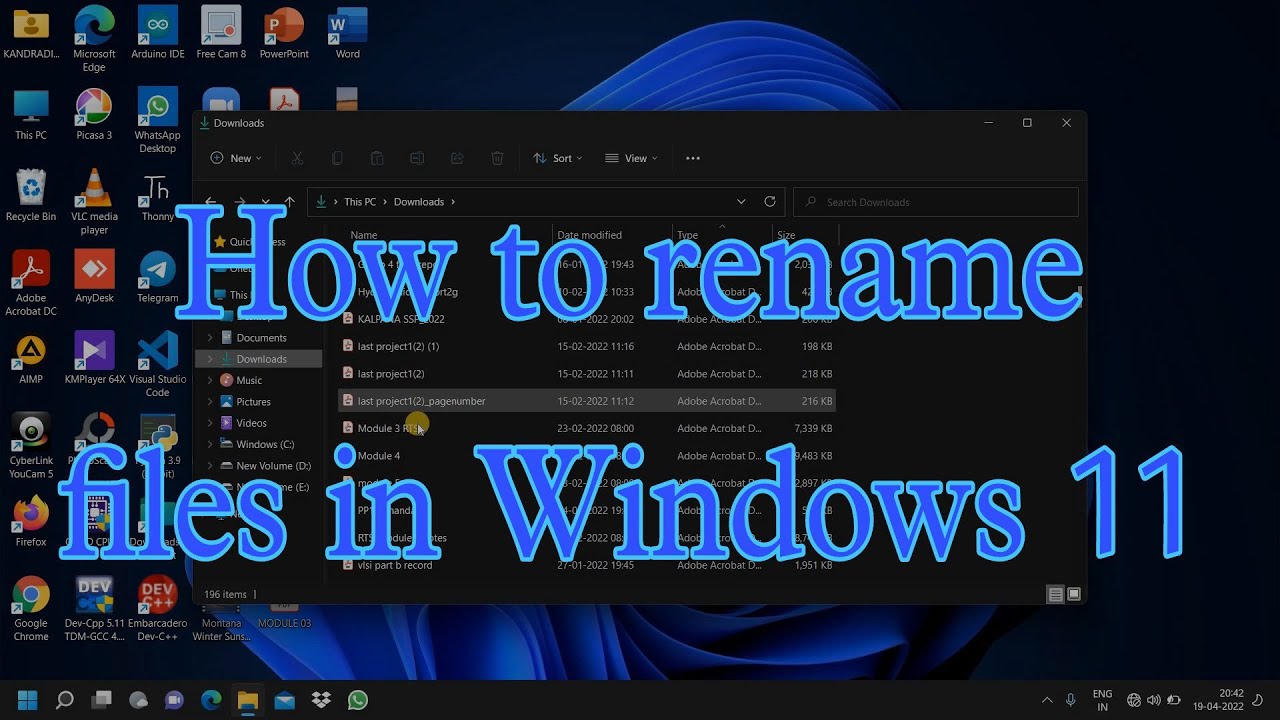The height and width of the screenshot is (720, 1280).
Task: Click the Refresh icon beside address bar
Action: click(x=770, y=201)
